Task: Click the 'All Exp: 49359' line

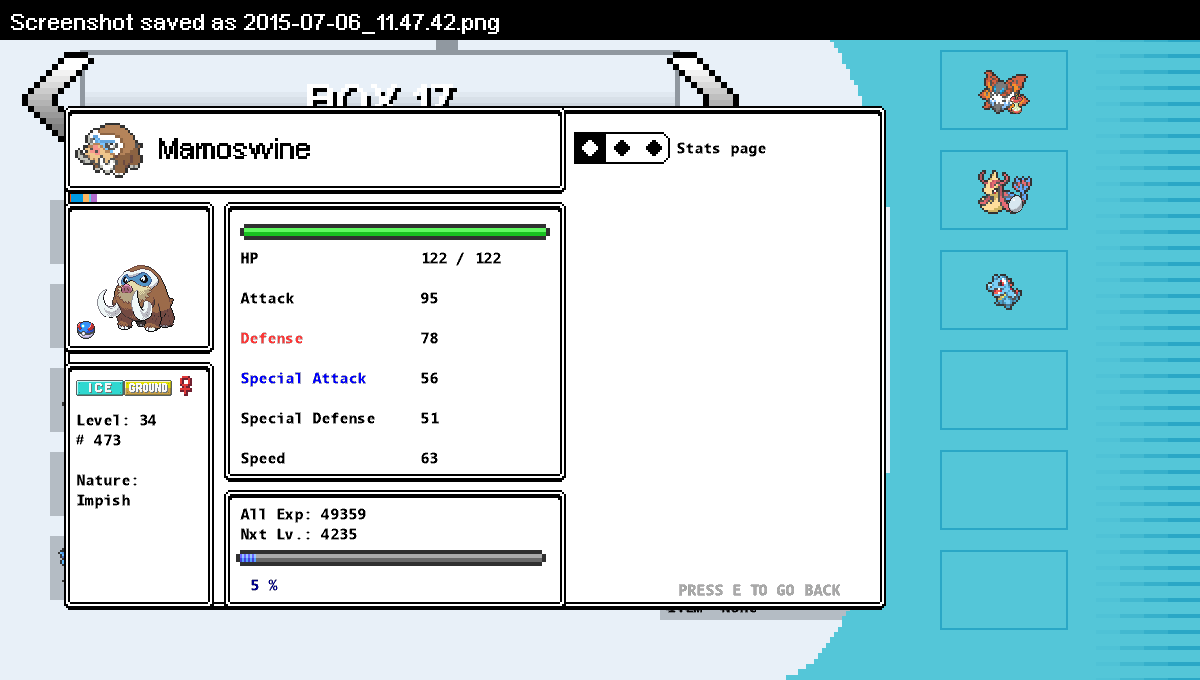Action: [303, 514]
